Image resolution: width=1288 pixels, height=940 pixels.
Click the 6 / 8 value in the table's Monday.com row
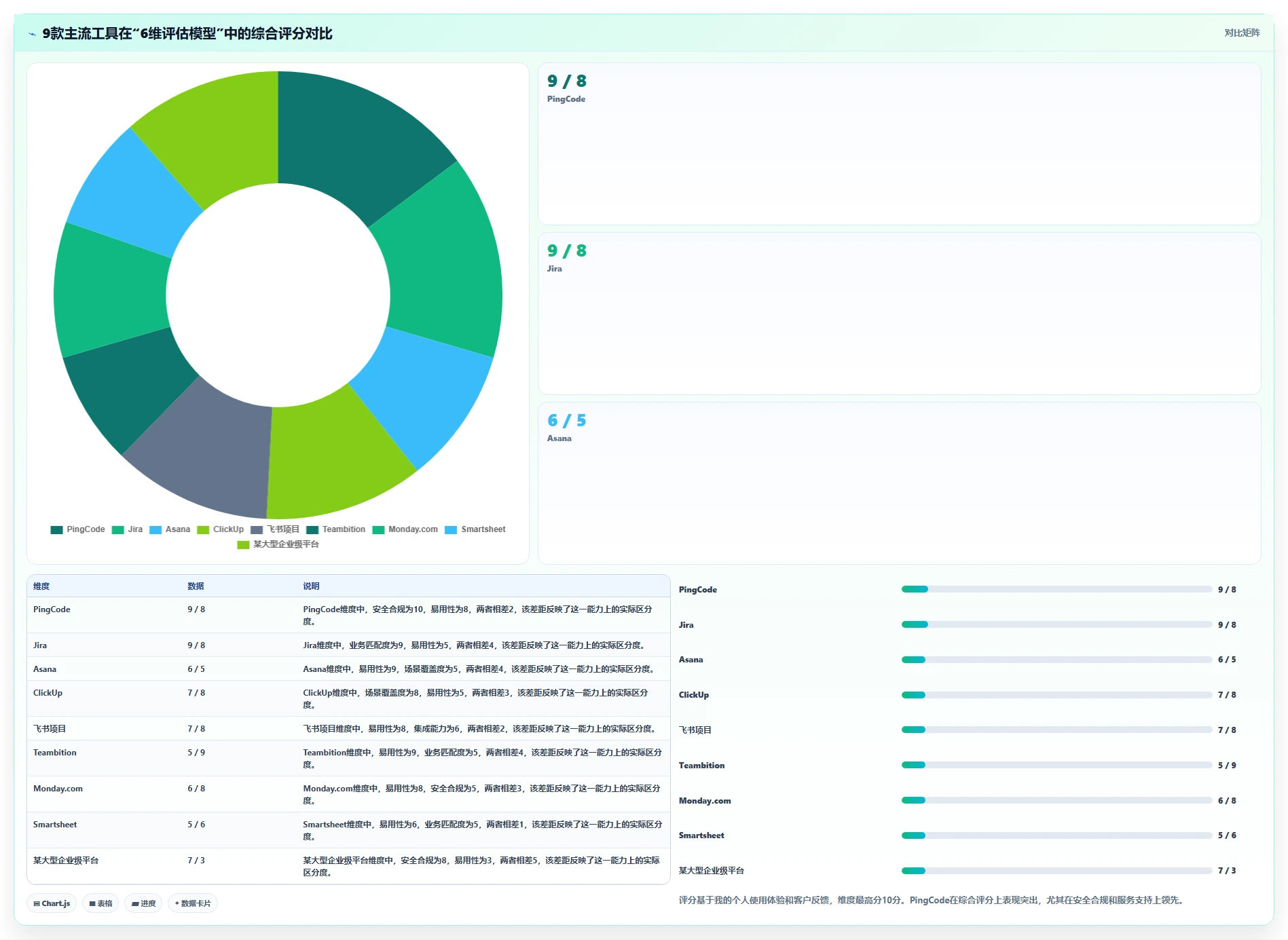pyautogui.click(x=196, y=789)
